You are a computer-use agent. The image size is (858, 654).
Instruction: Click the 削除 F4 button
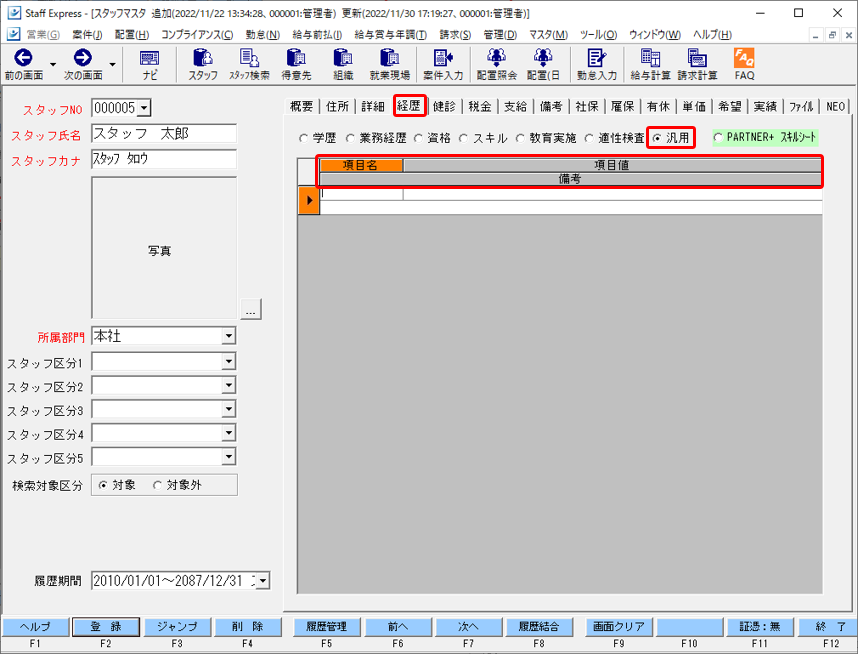pyautogui.click(x=248, y=627)
